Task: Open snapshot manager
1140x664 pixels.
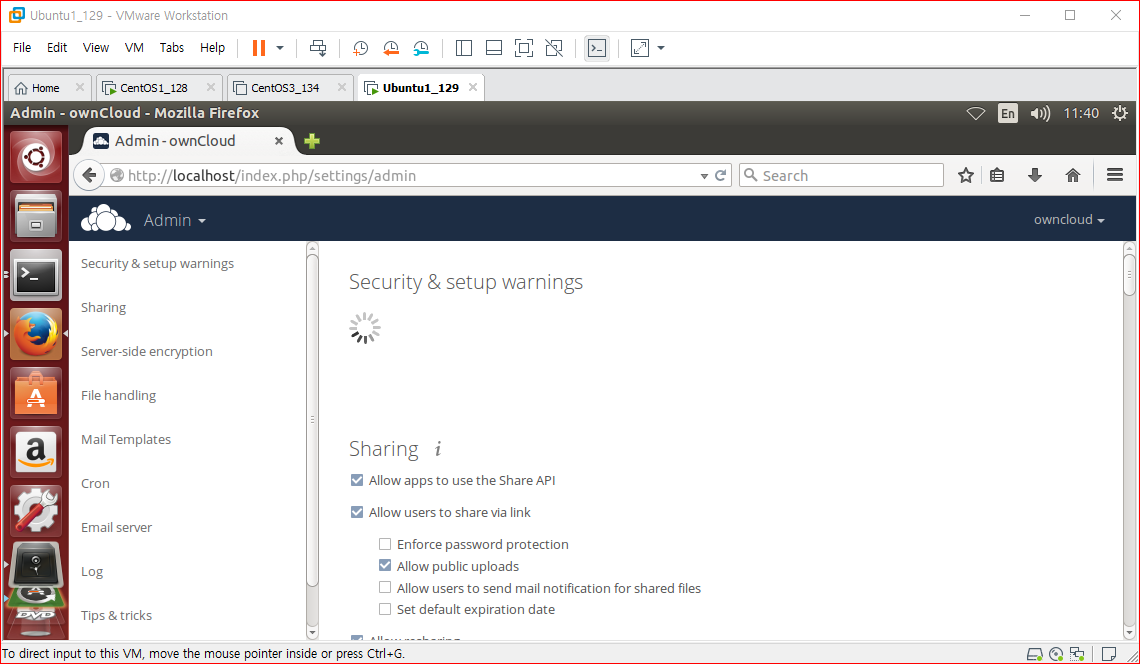Action: click(421, 48)
